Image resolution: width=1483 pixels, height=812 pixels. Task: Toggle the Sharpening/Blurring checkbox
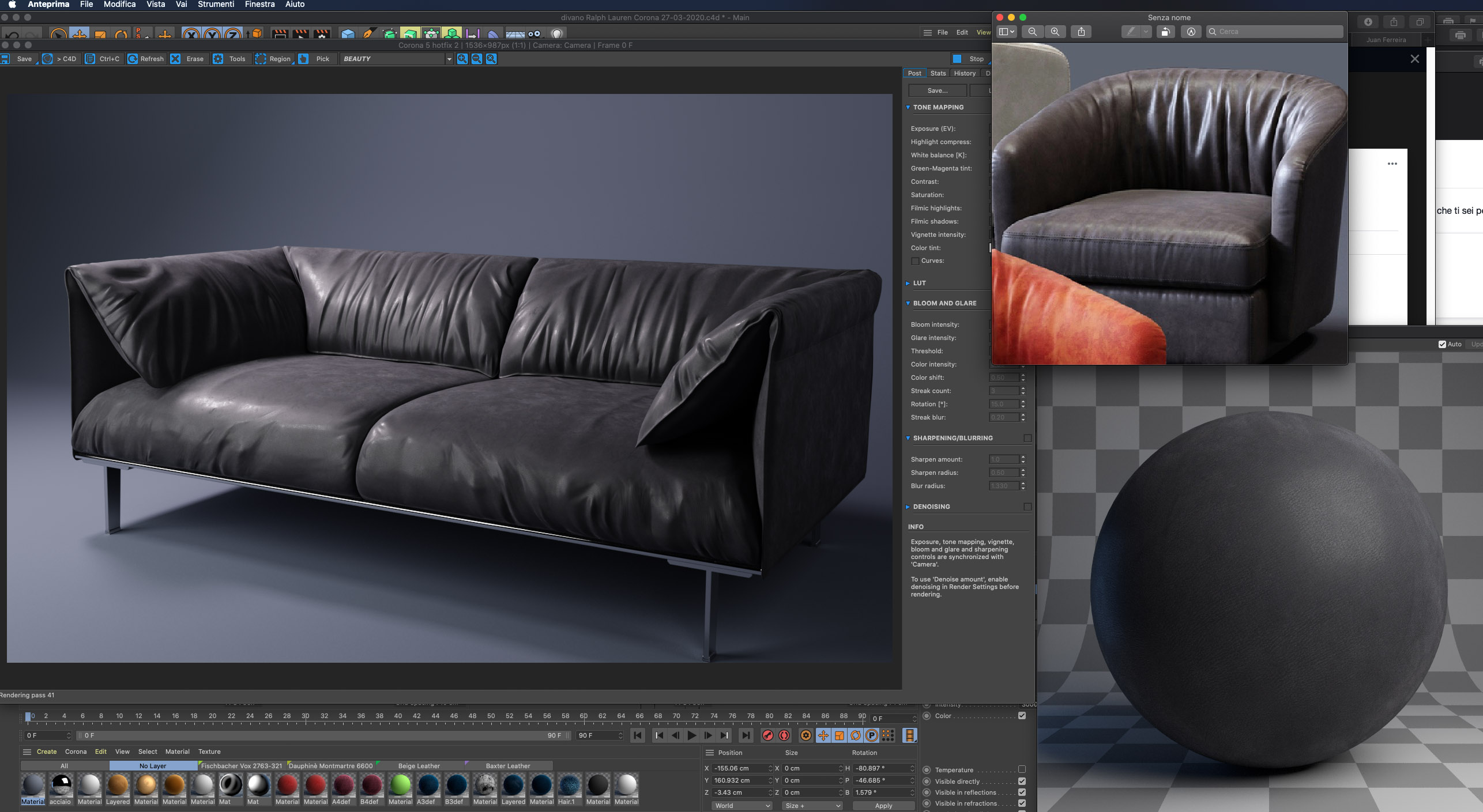point(1027,438)
